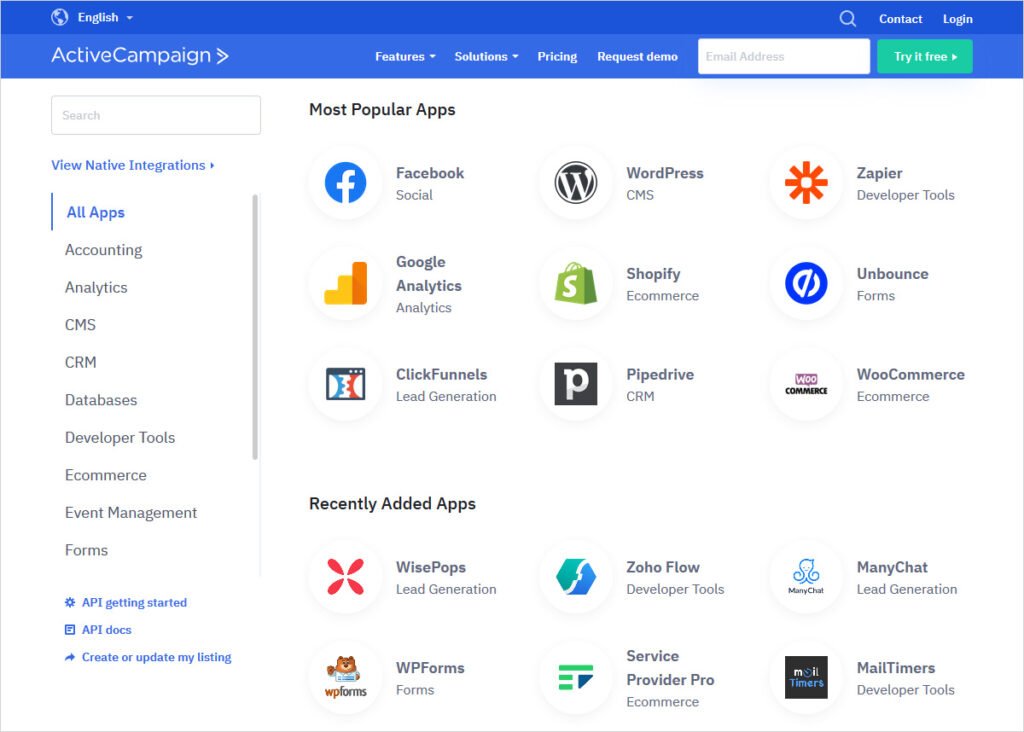Click the Zapier icon
Viewport: 1024px width, 732px height.
(805, 184)
